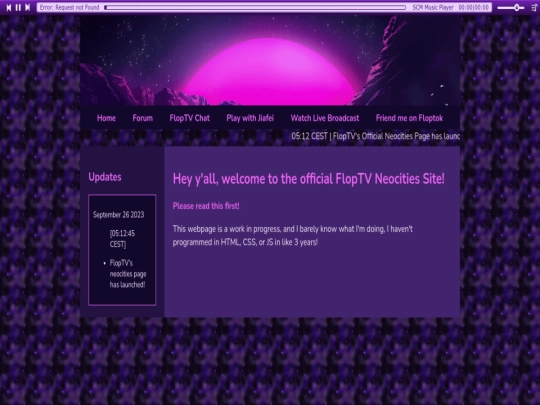Open Play with Jiafei page
Image resolution: width=540 pixels, height=405 pixels.
pos(250,118)
